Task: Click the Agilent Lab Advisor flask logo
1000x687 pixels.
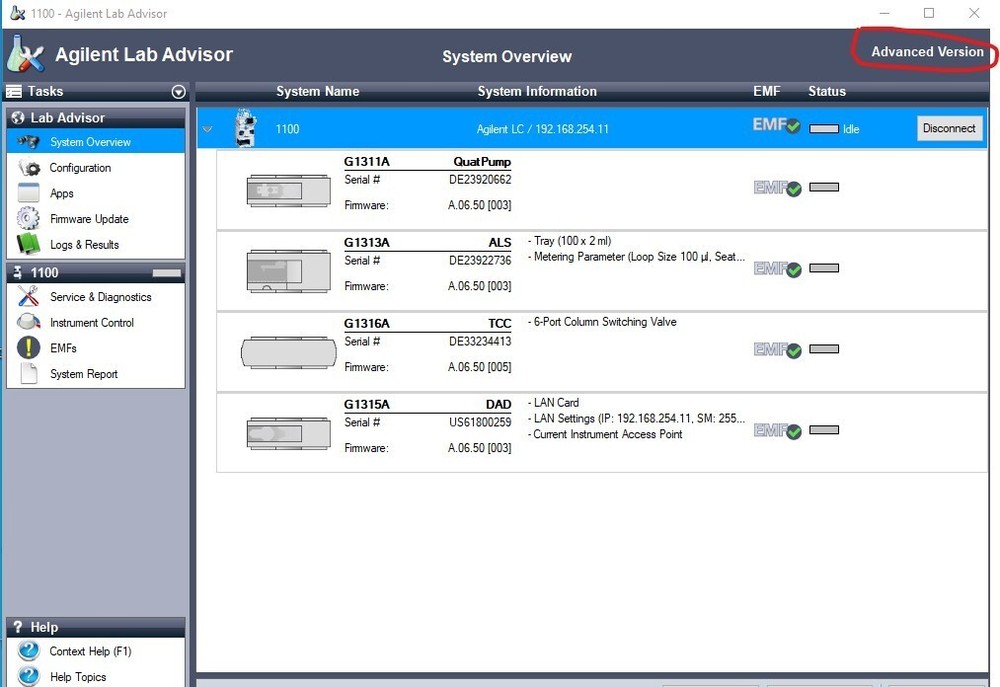Action: click(26, 54)
